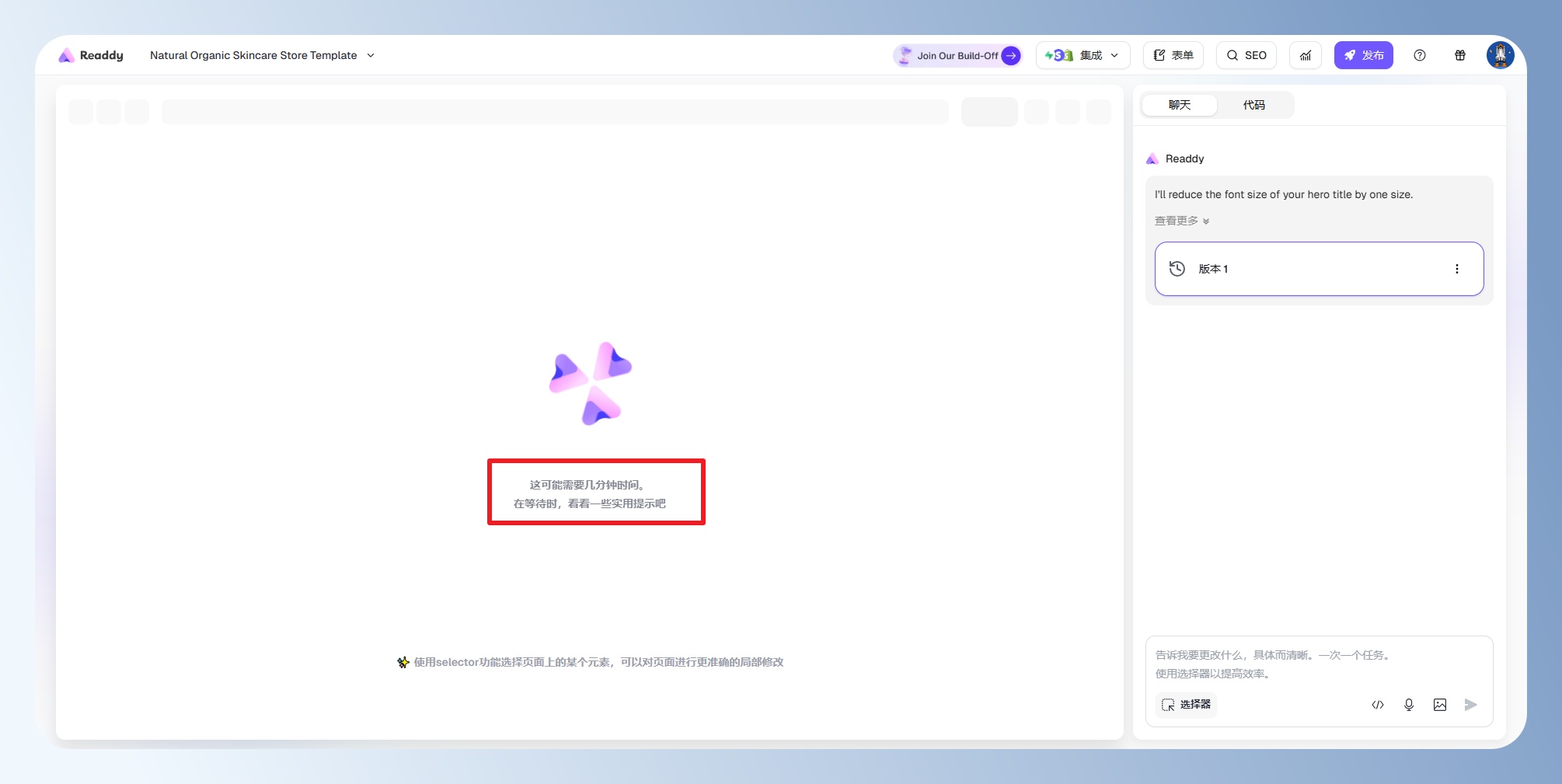Viewport: 1562px width, 784px height.
Task: Open the SEO settings button
Action: (1246, 55)
